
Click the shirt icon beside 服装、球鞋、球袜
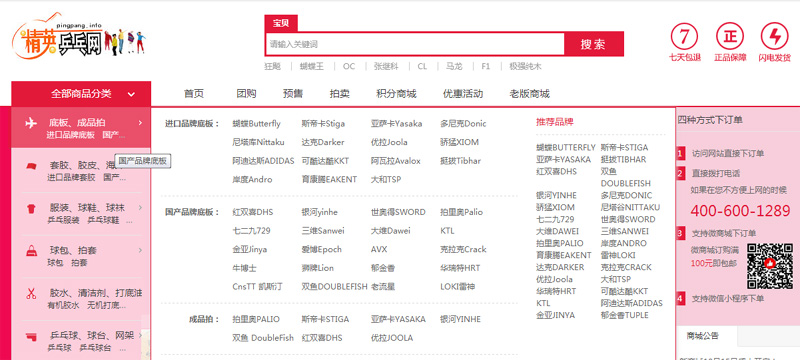coord(31,208)
